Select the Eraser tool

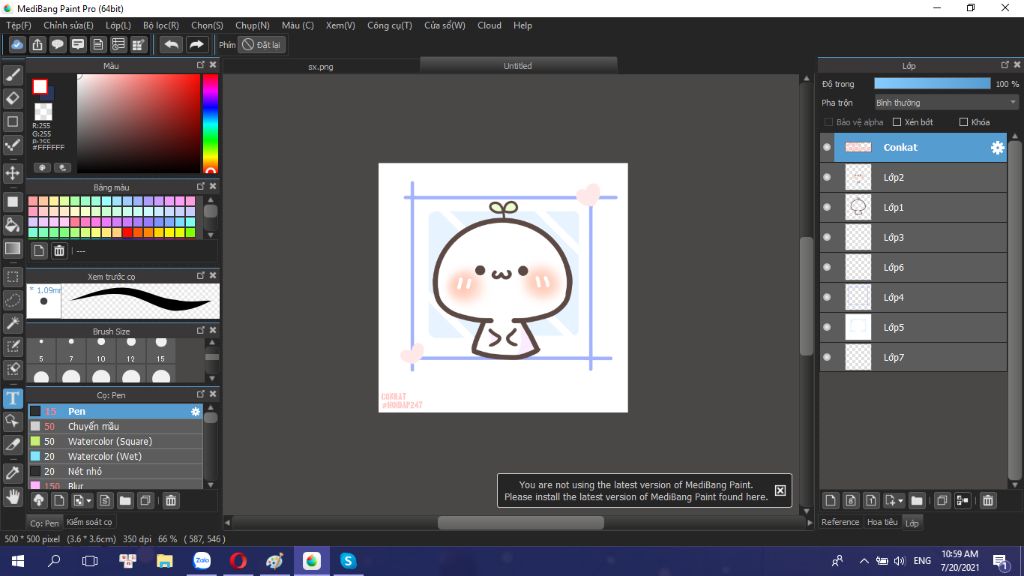pos(12,98)
